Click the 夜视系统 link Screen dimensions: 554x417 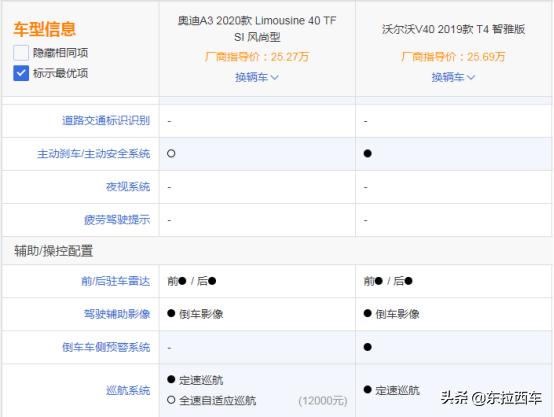pyautogui.click(x=128, y=187)
